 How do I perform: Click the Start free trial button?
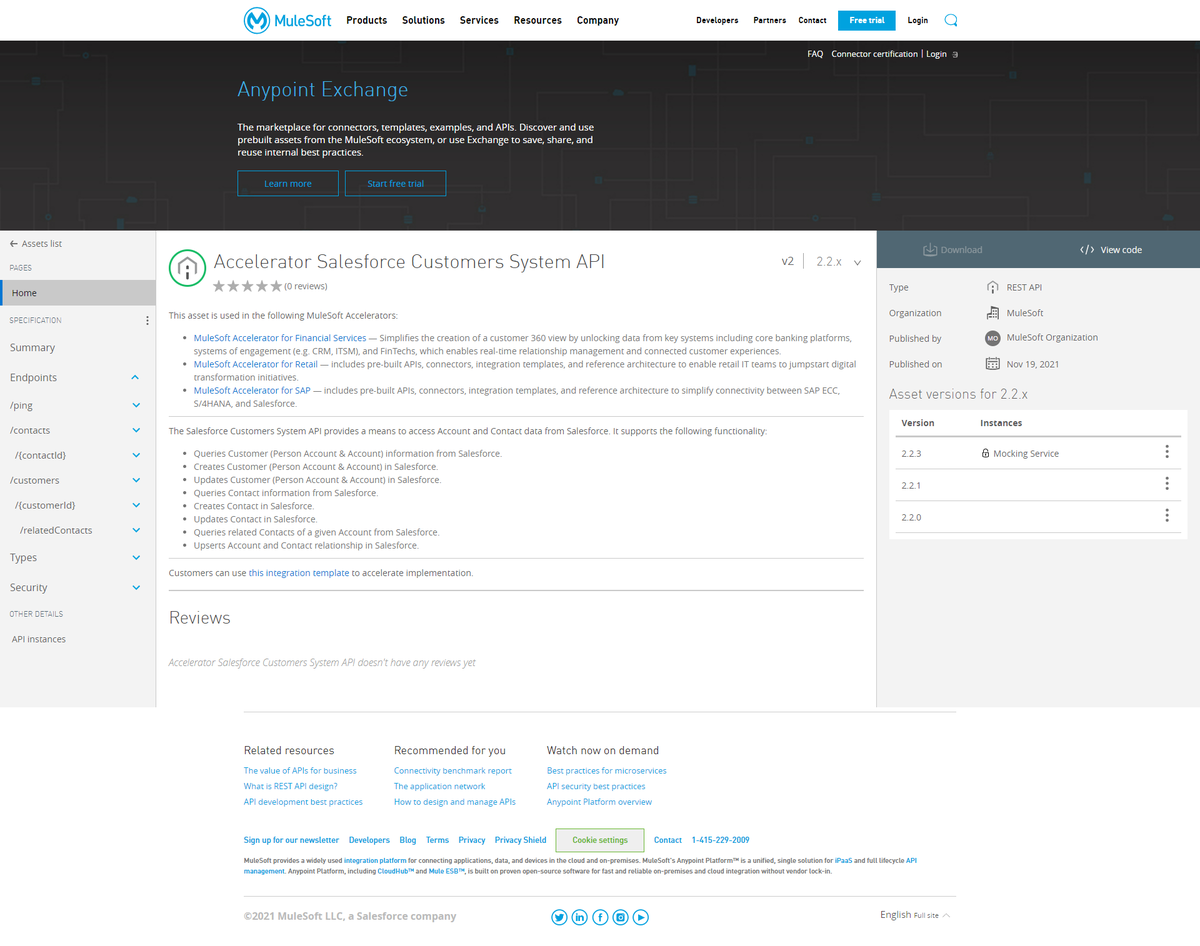click(x=395, y=183)
